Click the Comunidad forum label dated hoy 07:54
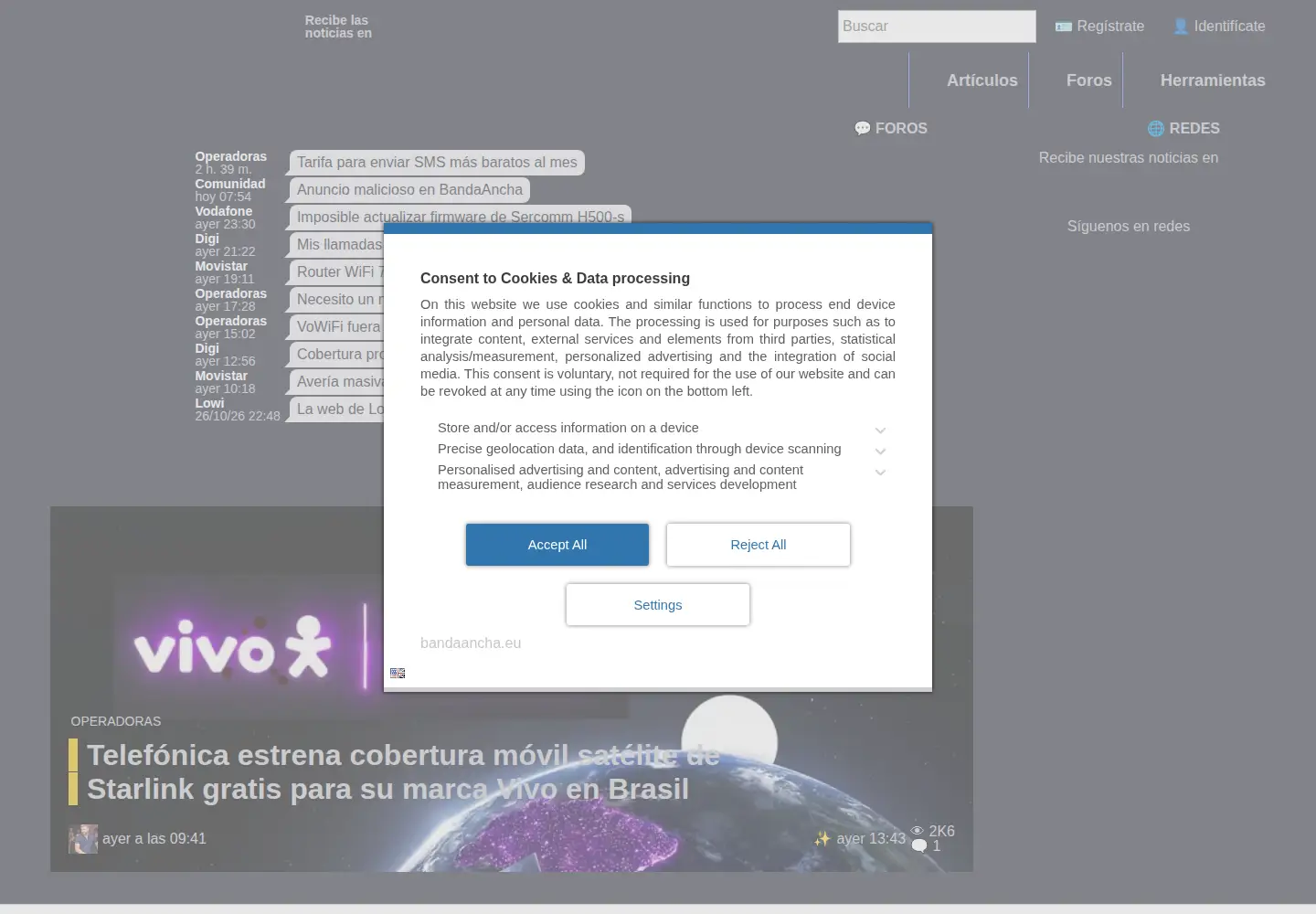 pyautogui.click(x=230, y=184)
